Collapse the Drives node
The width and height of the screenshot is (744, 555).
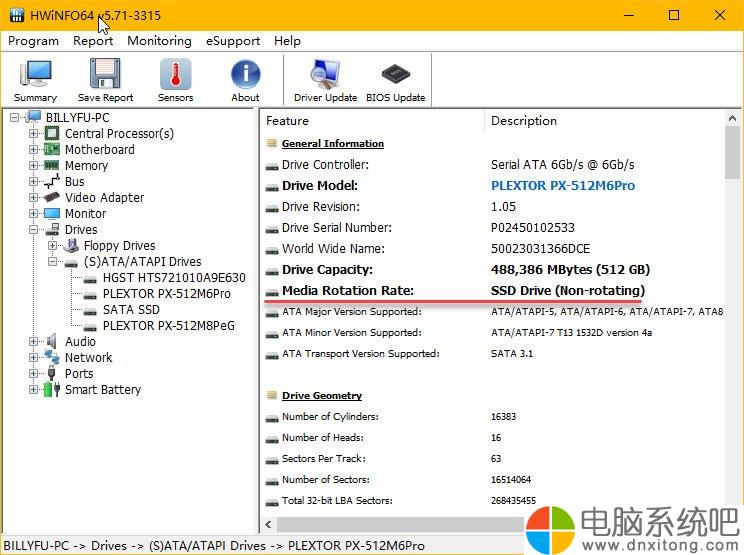(x=33, y=230)
